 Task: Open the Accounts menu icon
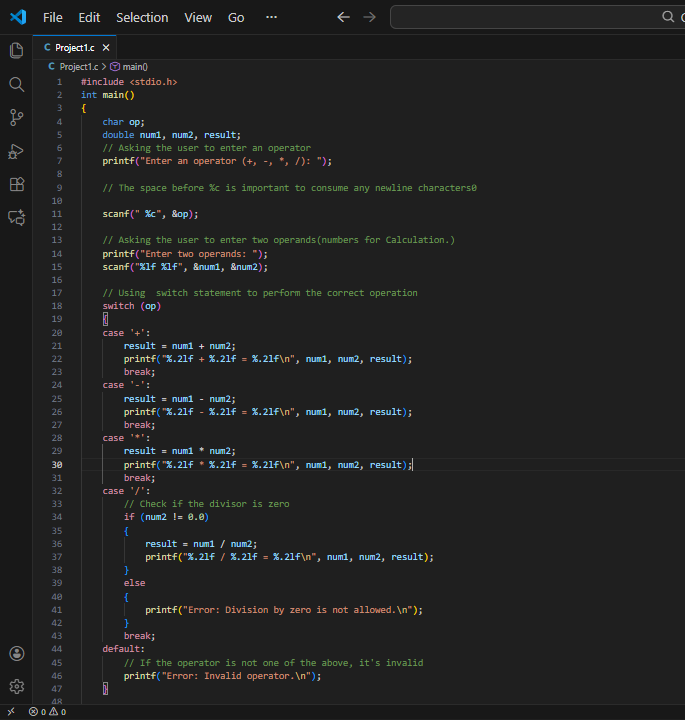[17, 653]
